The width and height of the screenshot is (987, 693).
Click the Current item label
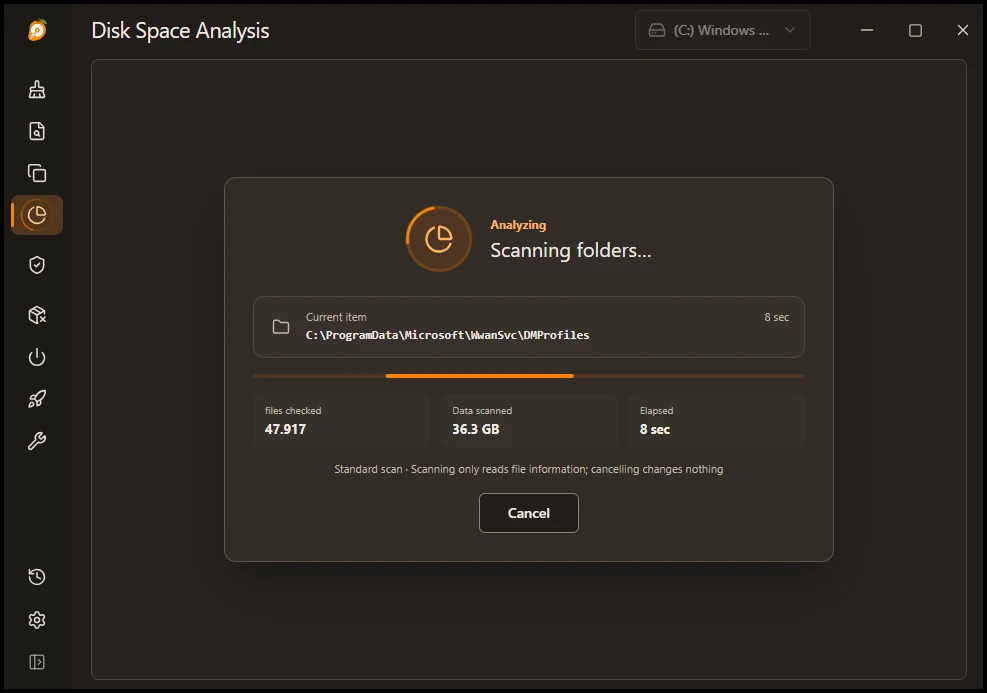[336, 317]
